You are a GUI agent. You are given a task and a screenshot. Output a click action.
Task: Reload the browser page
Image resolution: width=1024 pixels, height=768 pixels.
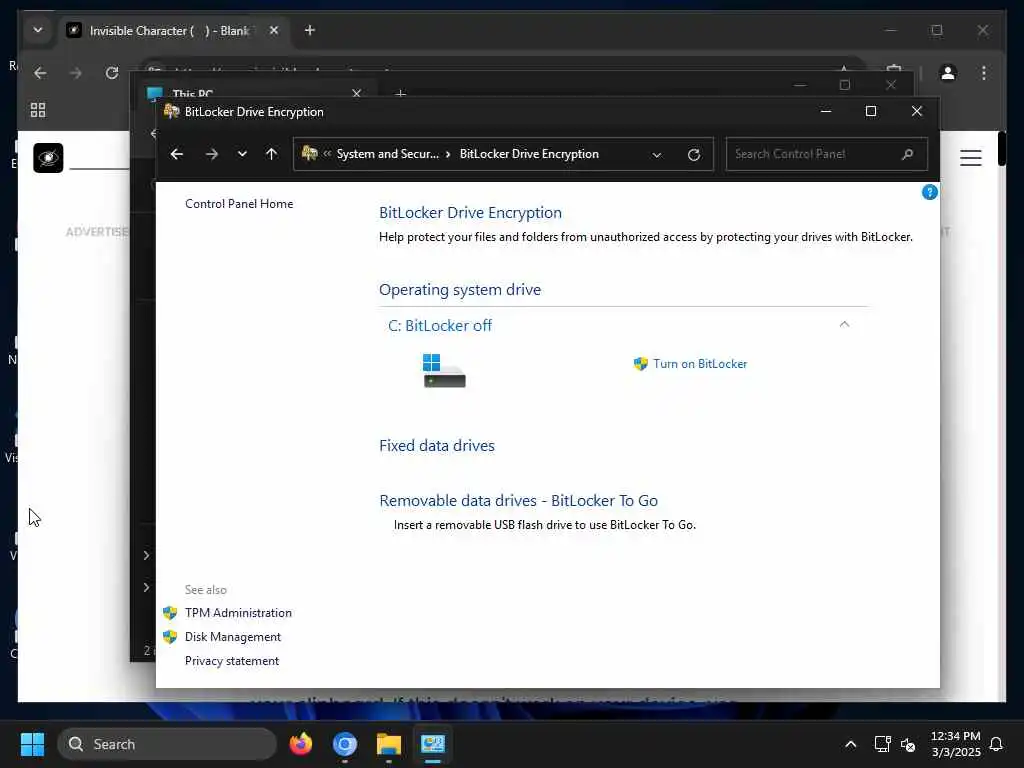[x=112, y=73]
